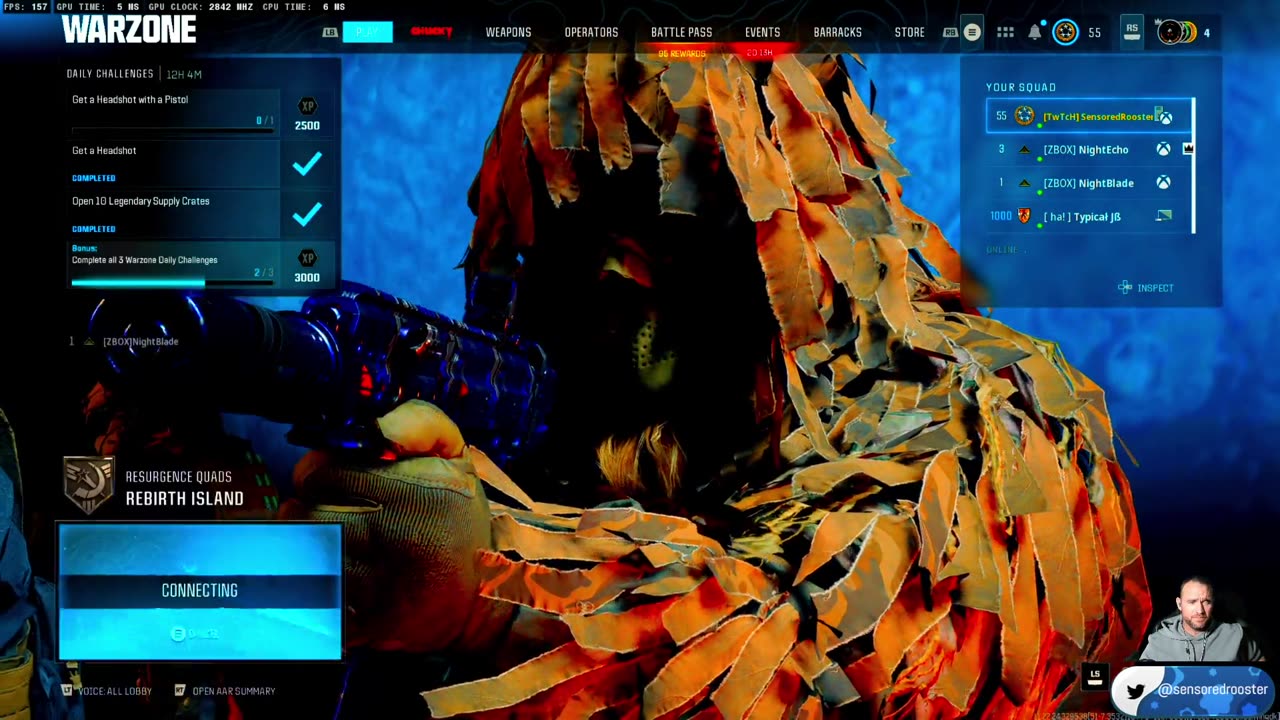This screenshot has height=720, width=1280.
Task: Open the grid apps menu icon
Action: click(1005, 32)
